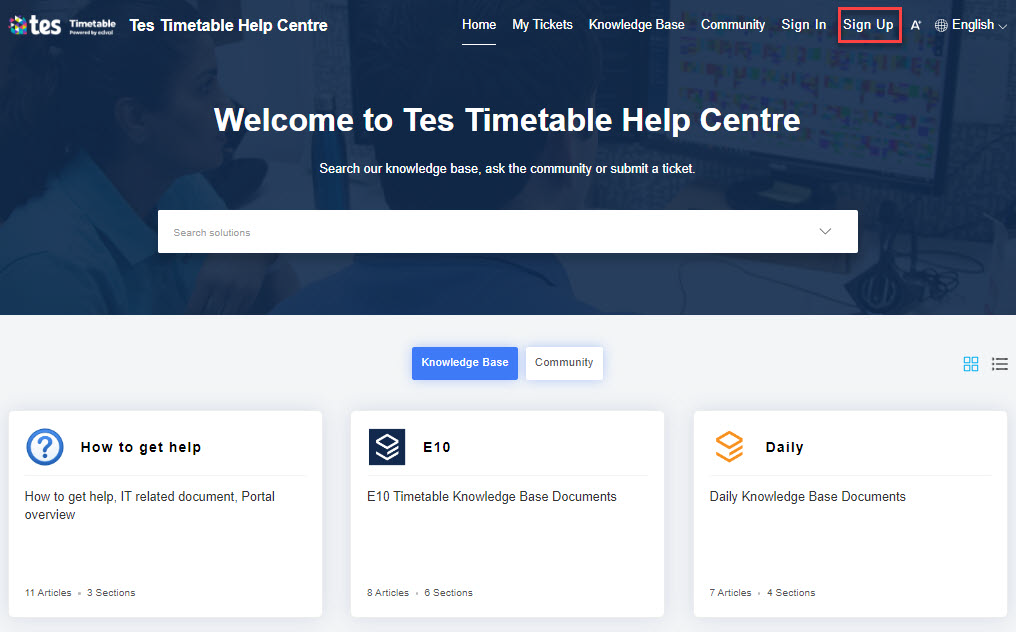The height and width of the screenshot is (632, 1016).
Task: Click the 7 Articles count text
Action: click(x=730, y=592)
